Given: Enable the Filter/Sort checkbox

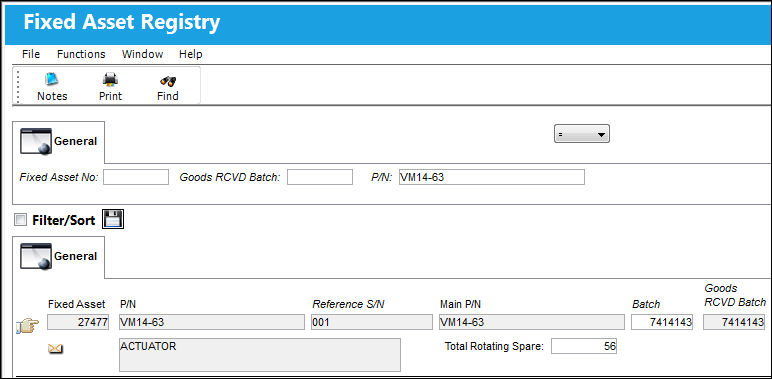Looking at the screenshot, I should (x=20, y=220).
